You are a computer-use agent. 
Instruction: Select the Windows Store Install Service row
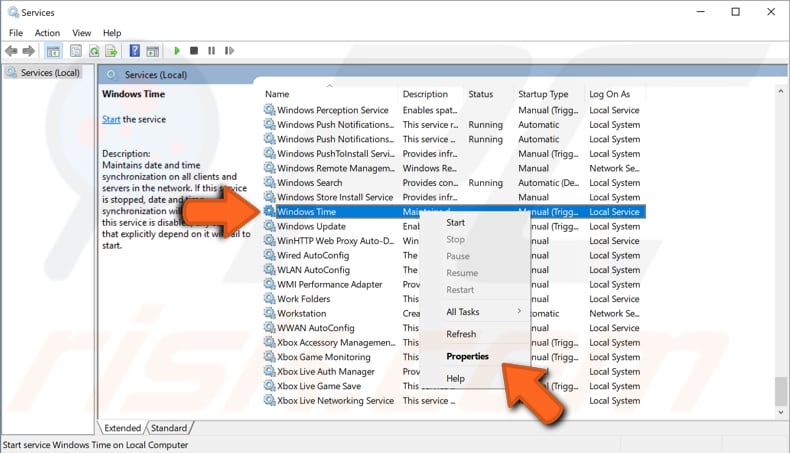453,197
